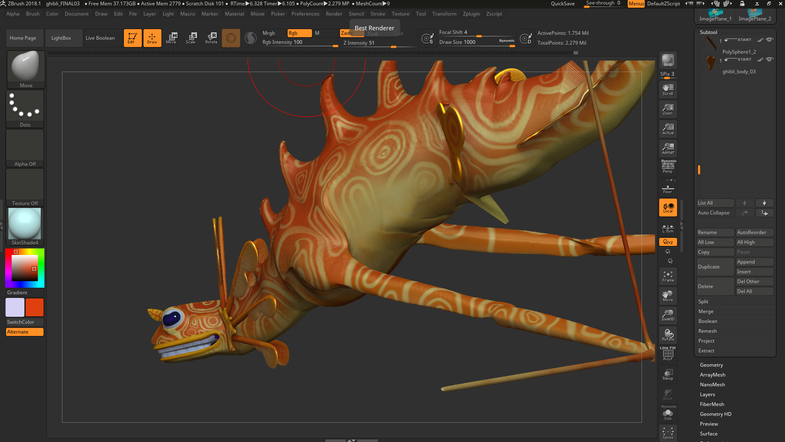This screenshot has height=442, width=785.
Task: Open the Texture Off slot
Action: [x=25, y=187]
